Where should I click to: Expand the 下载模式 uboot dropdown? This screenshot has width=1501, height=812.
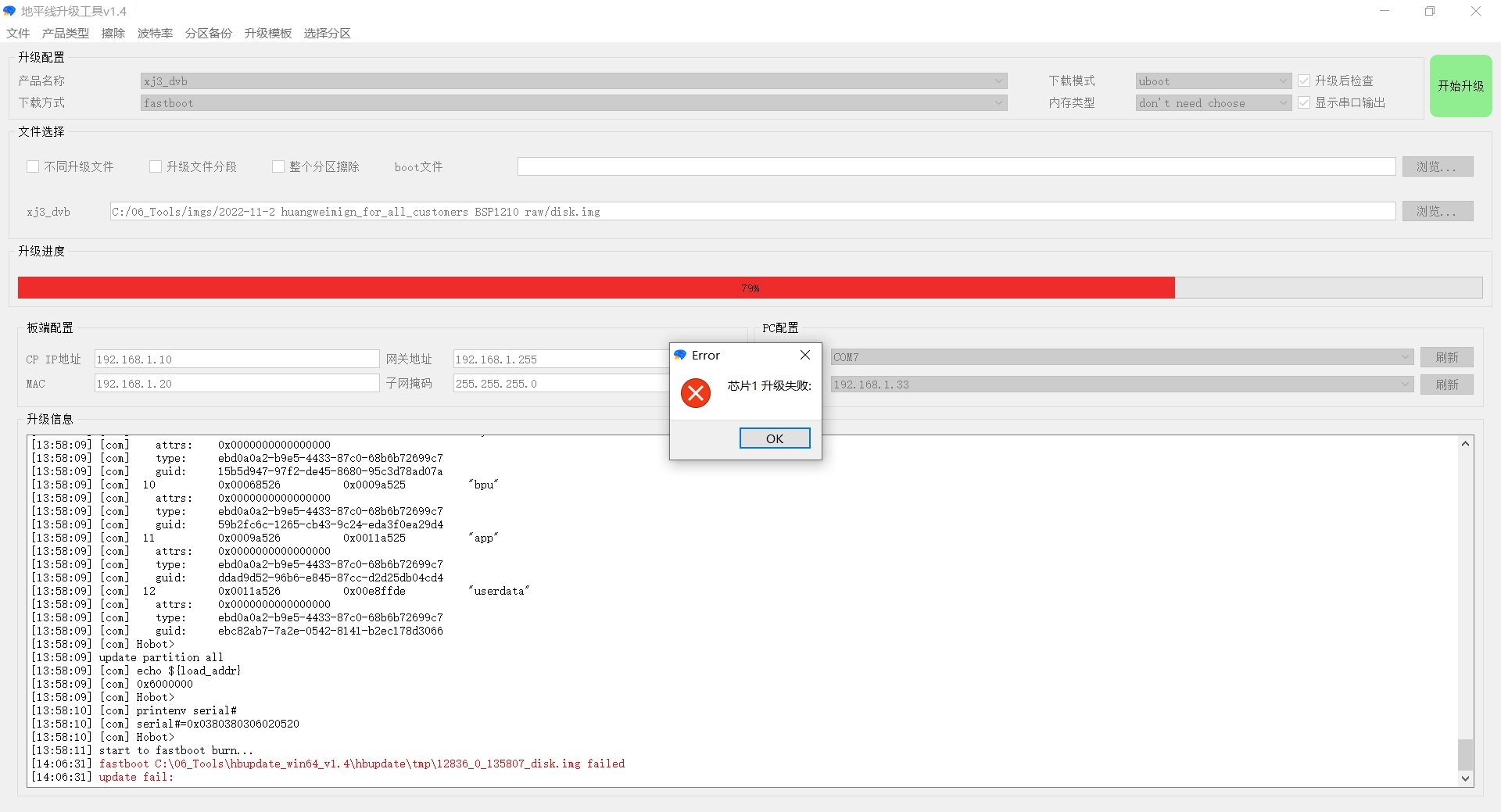1282,81
